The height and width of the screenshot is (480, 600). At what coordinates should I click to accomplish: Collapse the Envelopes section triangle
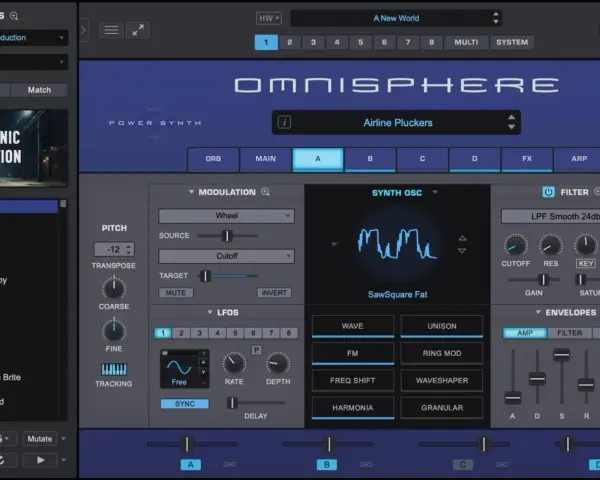pyautogui.click(x=538, y=312)
